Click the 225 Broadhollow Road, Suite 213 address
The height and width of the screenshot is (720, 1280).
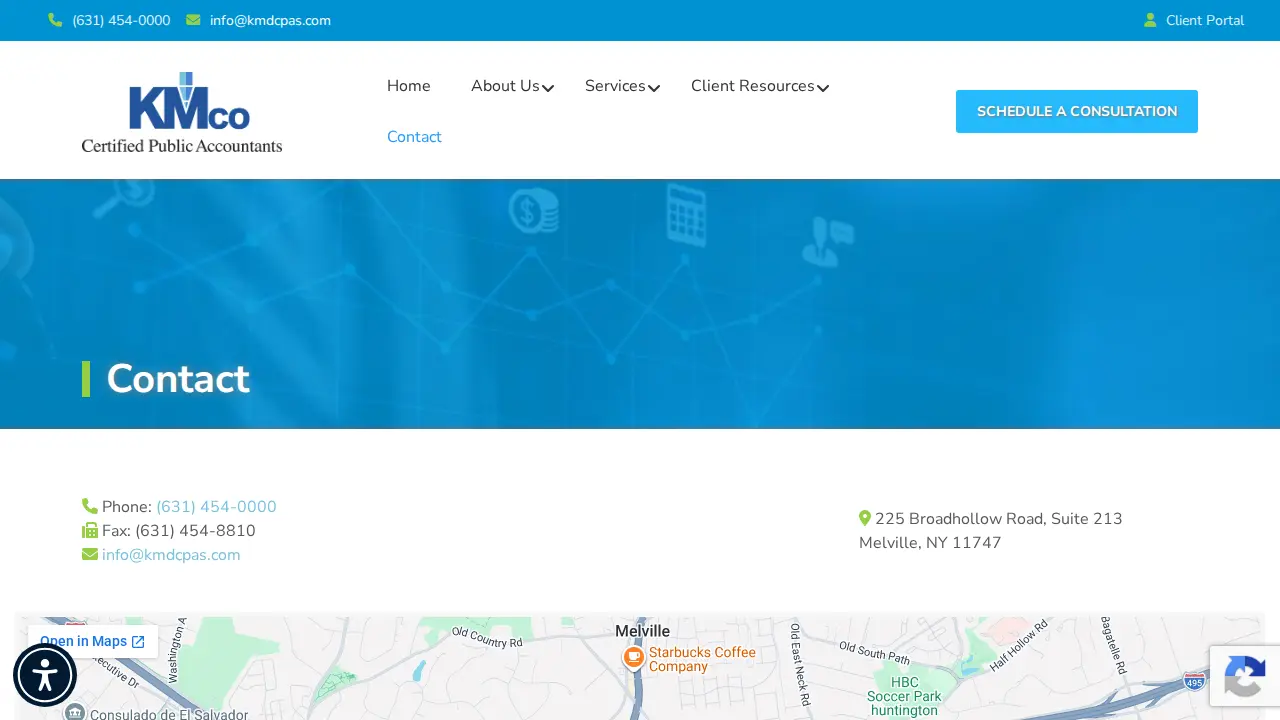pos(999,519)
